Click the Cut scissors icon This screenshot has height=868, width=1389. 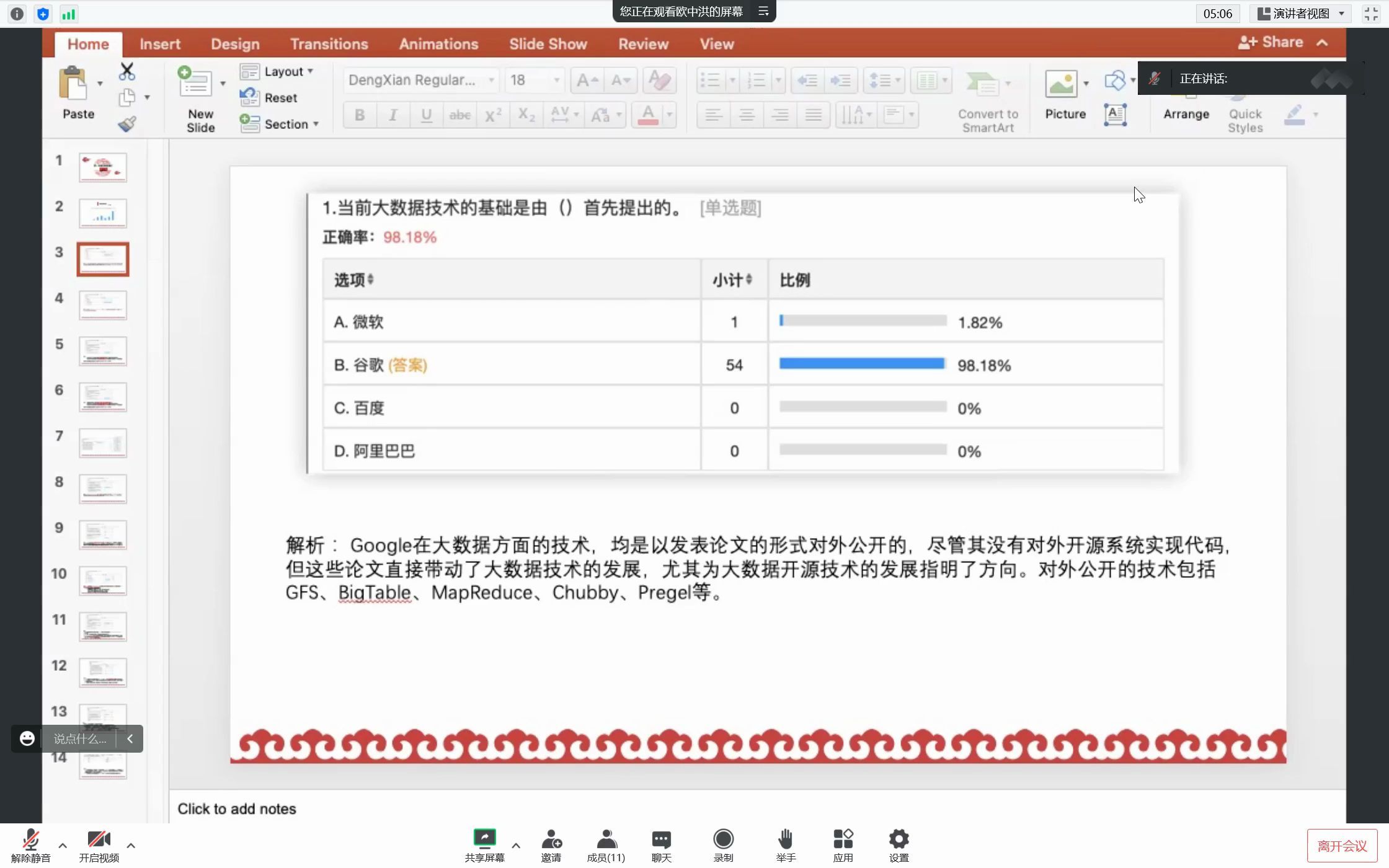(126, 72)
